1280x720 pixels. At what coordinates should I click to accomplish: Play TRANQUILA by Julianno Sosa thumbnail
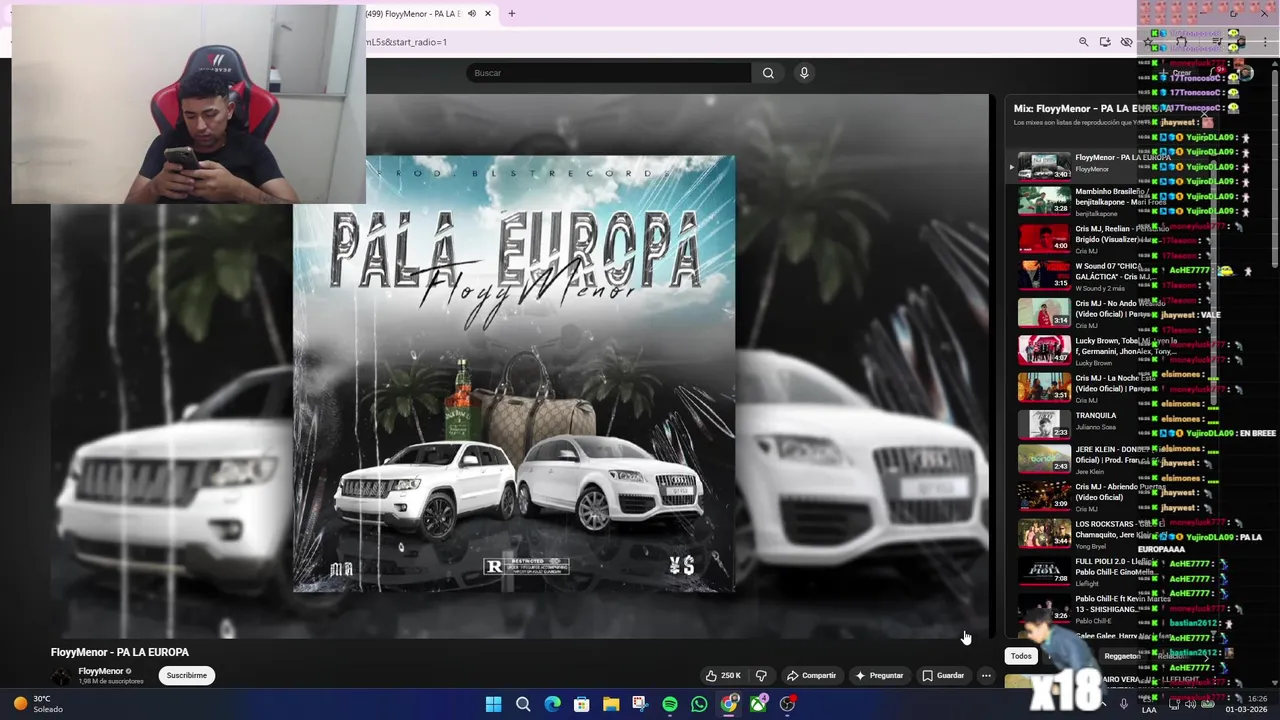point(1044,425)
